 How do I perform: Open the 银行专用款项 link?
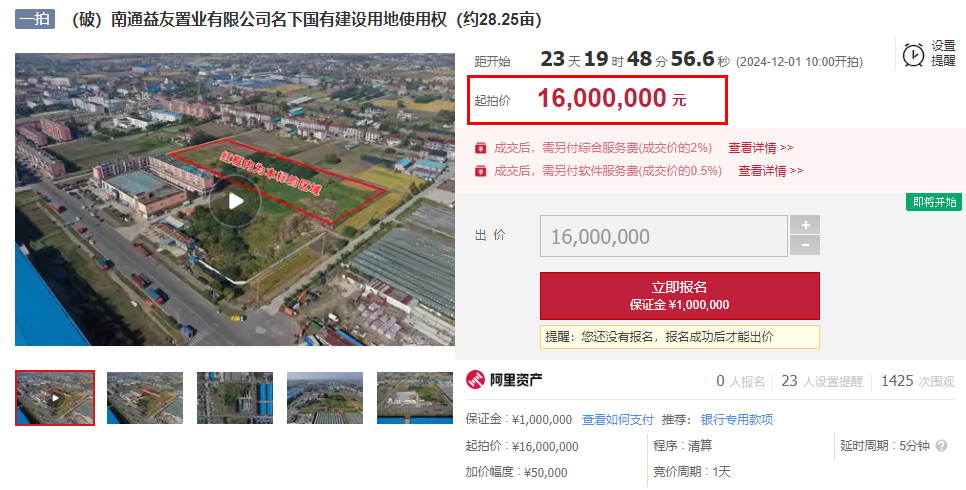tap(737, 420)
